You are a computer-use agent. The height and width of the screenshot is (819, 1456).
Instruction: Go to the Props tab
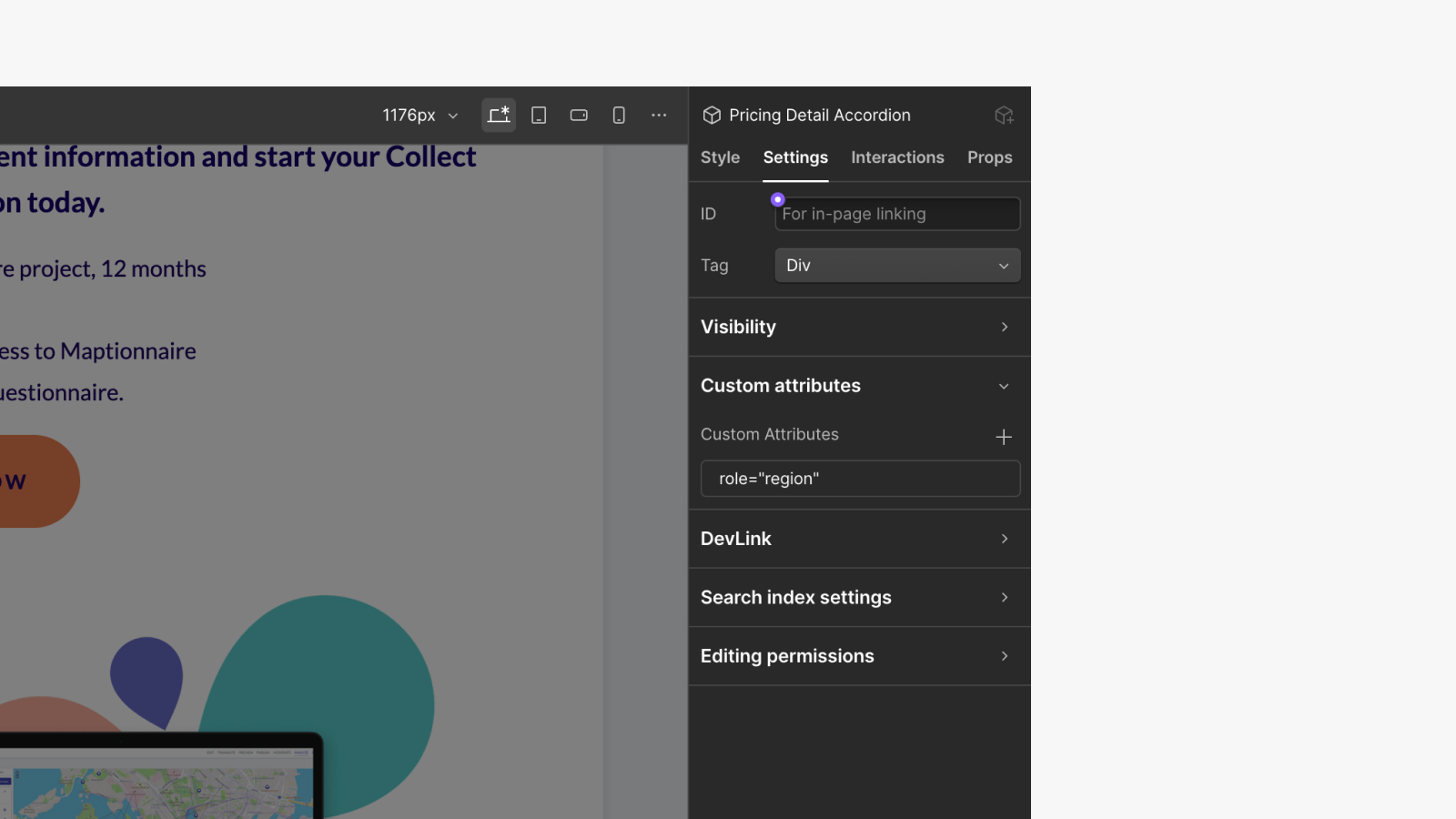[x=989, y=157]
